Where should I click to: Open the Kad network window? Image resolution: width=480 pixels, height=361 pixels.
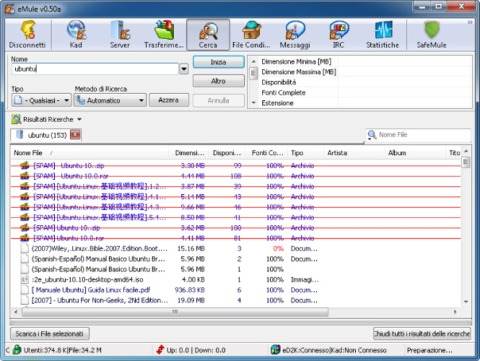(x=76, y=35)
